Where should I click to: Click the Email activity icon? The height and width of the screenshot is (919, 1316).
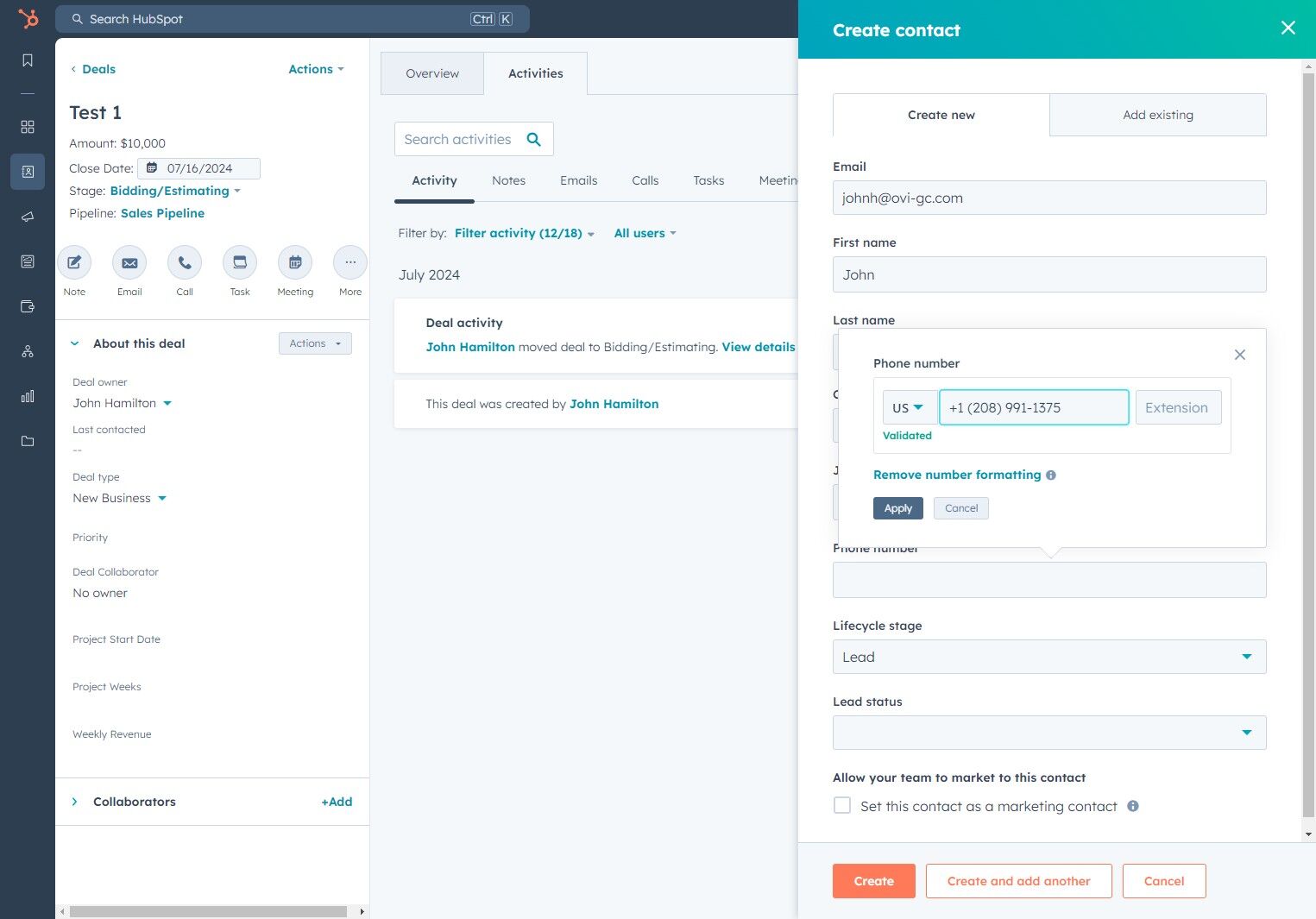click(x=129, y=262)
